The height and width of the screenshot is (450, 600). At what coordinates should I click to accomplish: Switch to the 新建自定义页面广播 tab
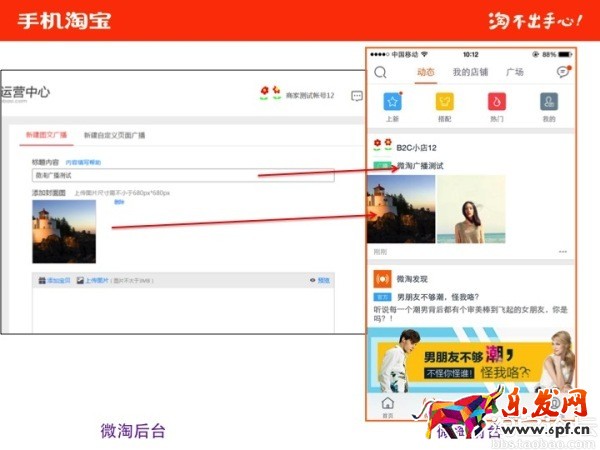coord(114,135)
